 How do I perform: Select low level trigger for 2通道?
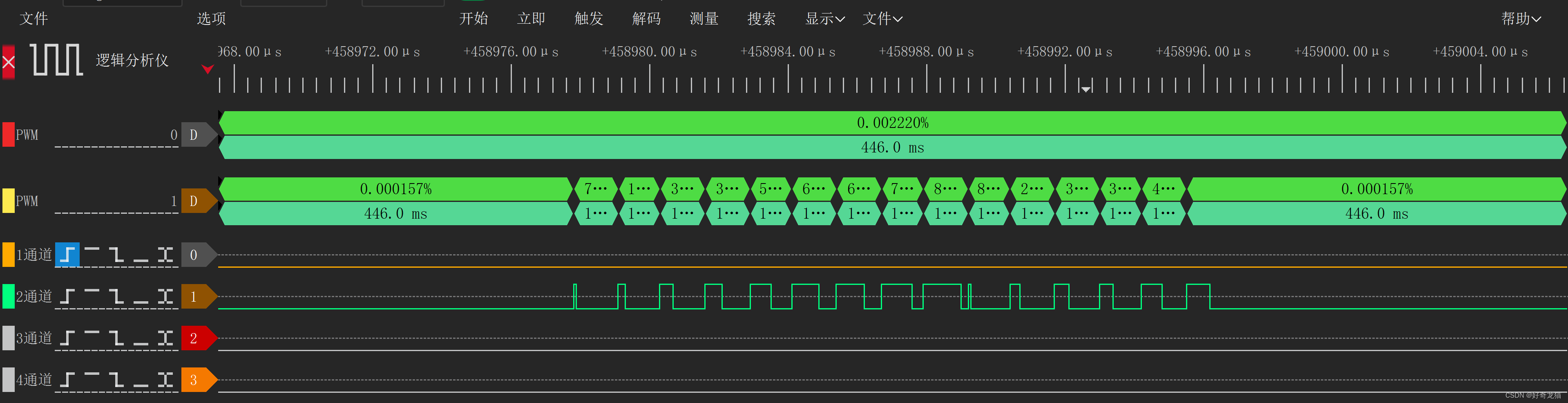pyautogui.click(x=141, y=296)
